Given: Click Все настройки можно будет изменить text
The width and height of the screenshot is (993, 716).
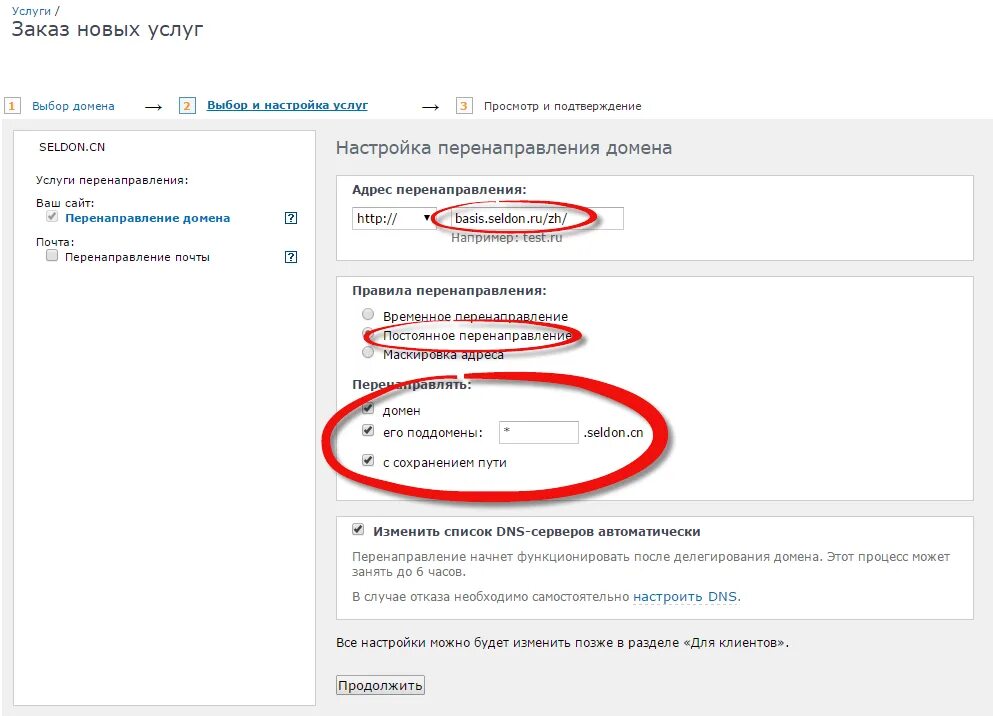Looking at the screenshot, I should pos(562,643).
